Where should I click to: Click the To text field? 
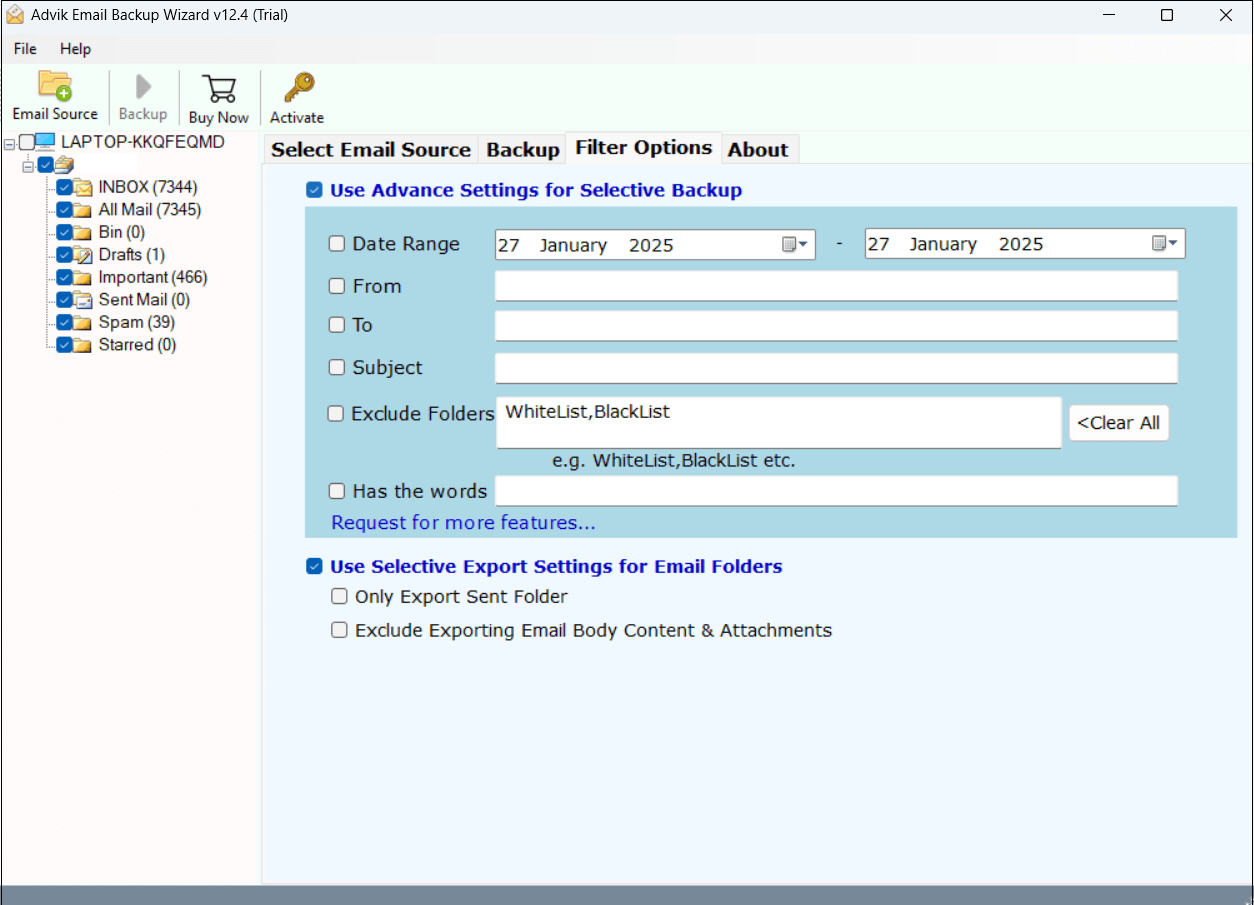pyautogui.click(x=836, y=326)
